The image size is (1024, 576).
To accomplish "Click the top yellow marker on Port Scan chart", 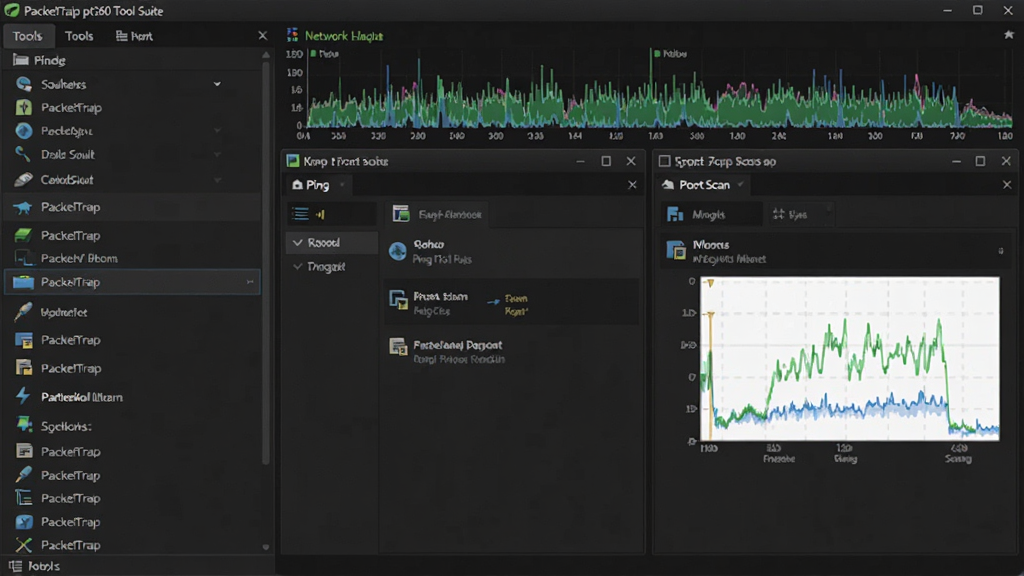I will [711, 283].
